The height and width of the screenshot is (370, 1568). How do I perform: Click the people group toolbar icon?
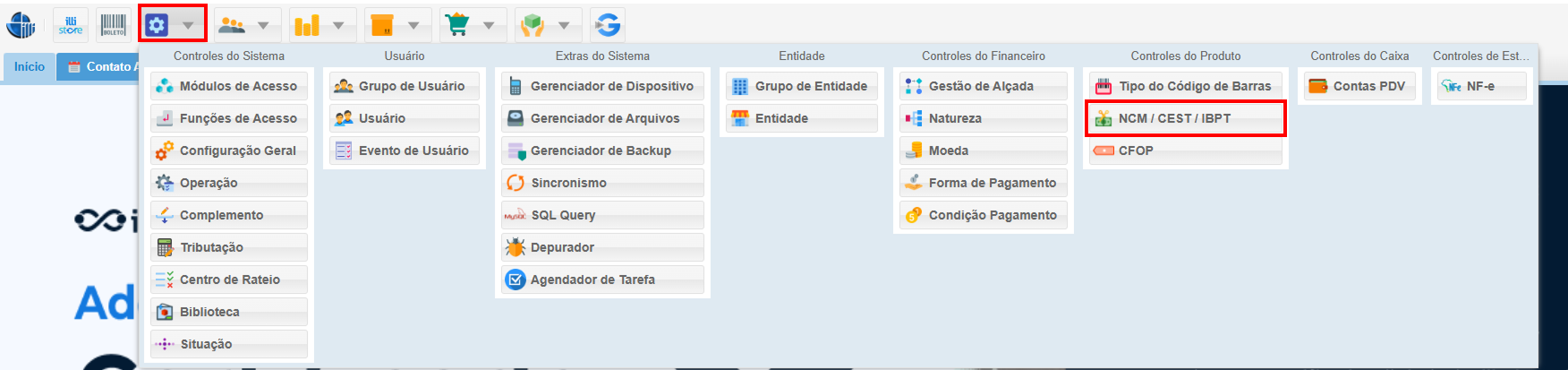coord(232,25)
